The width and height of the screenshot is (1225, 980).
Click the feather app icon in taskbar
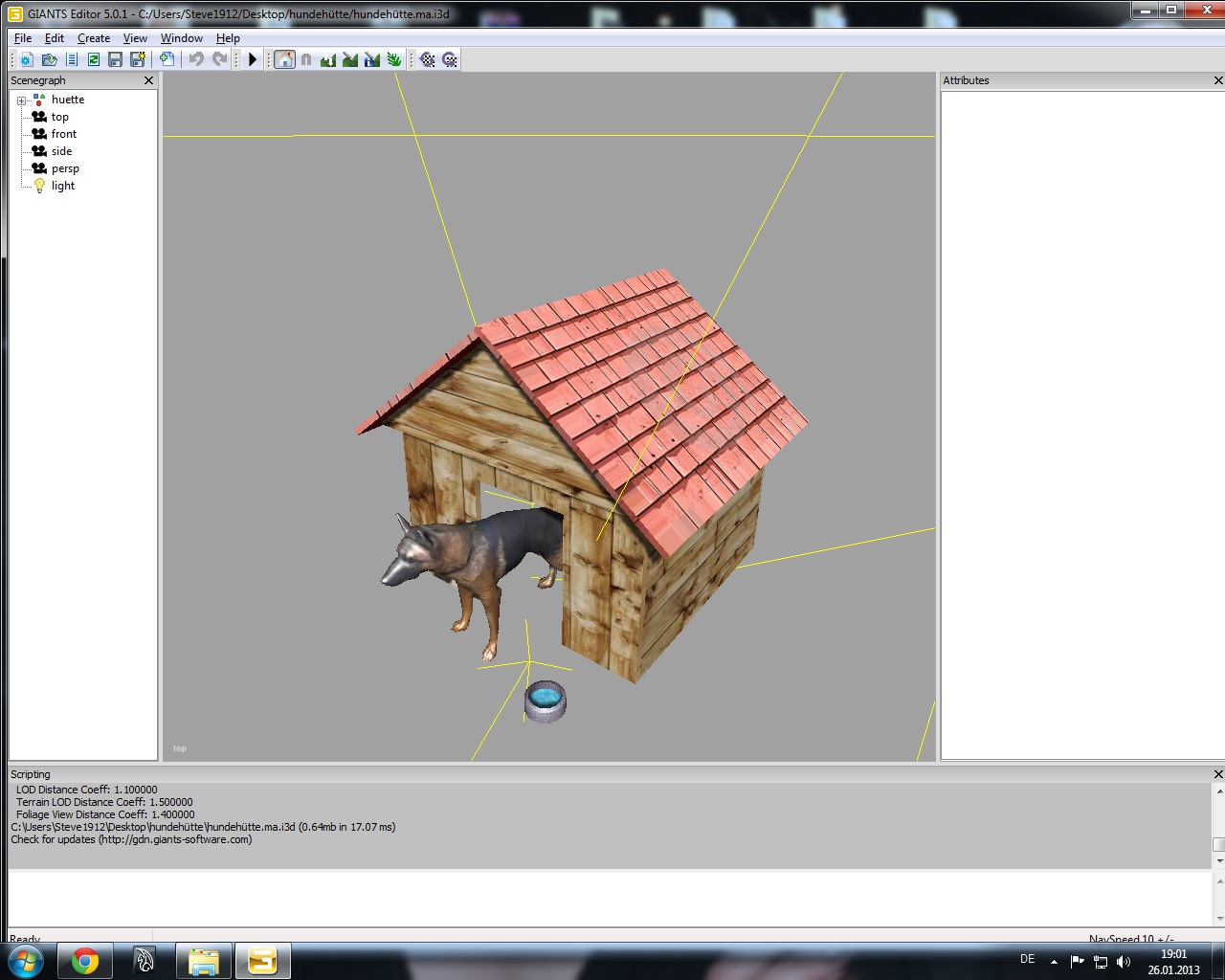point(145,961)
